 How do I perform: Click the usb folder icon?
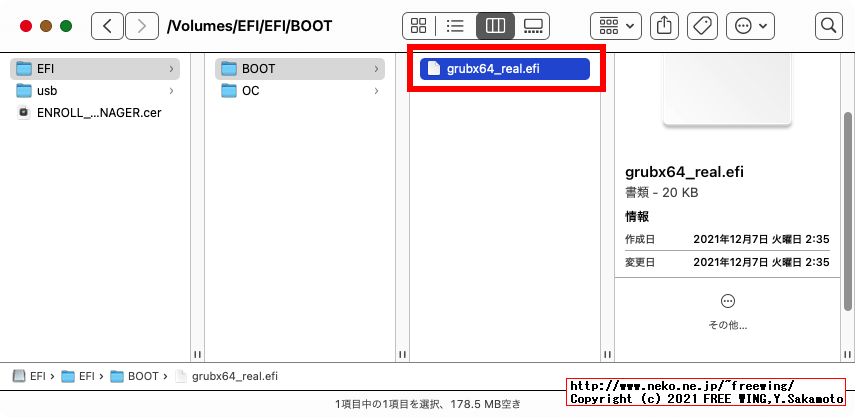(x=24, y=90)
